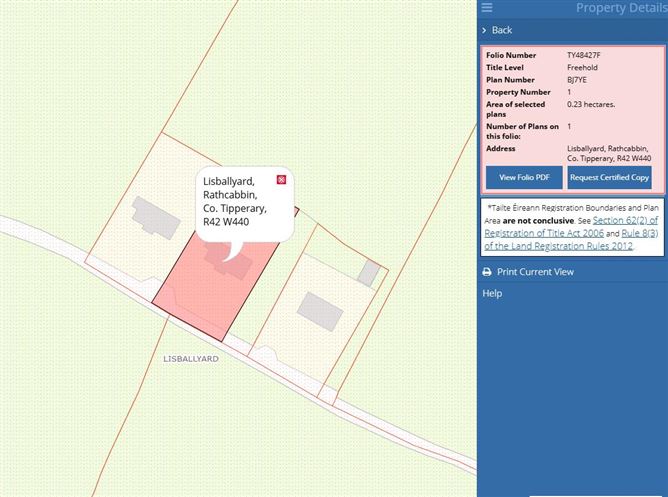Open the Help menu item
The image size is (668, 497).
[x=492, y=293]
